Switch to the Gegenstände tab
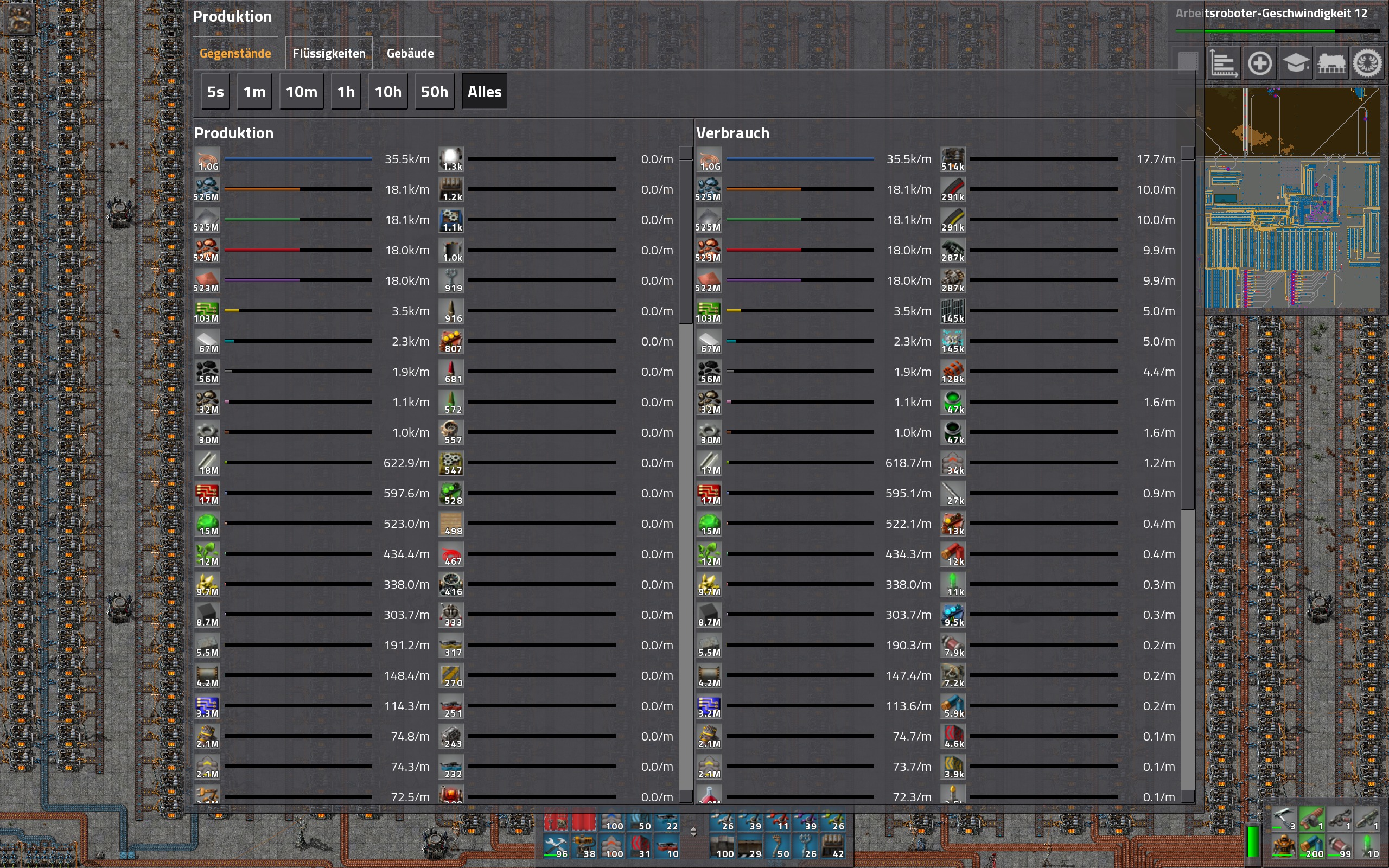 (235, 53)
